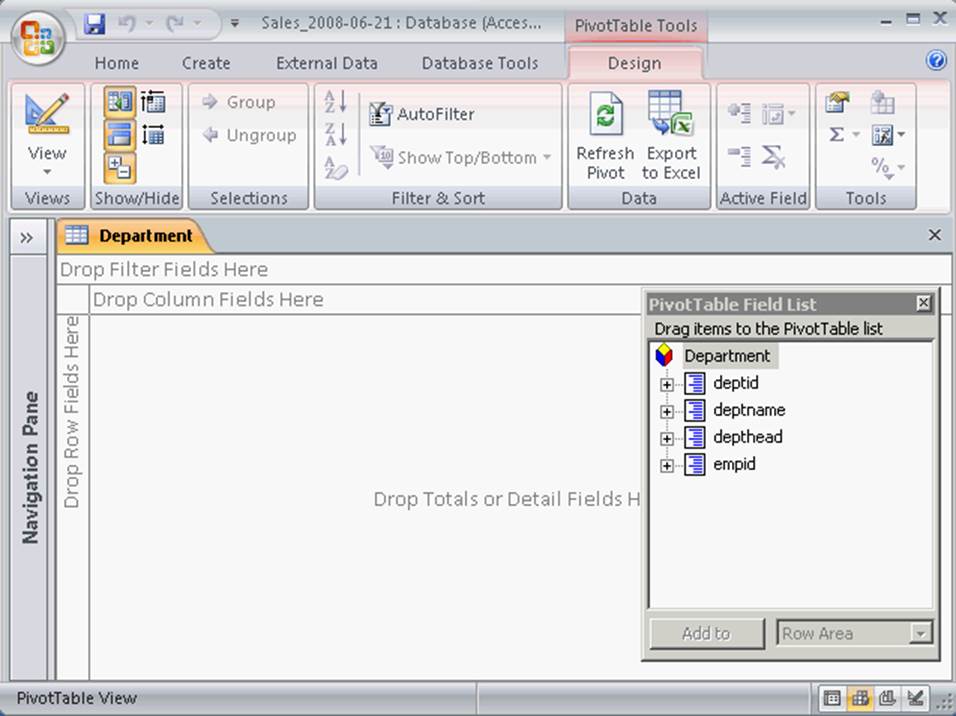956x716 pixels.
Task: Expand Navigation Pane with double-chevron button
Action: [27, 237]
